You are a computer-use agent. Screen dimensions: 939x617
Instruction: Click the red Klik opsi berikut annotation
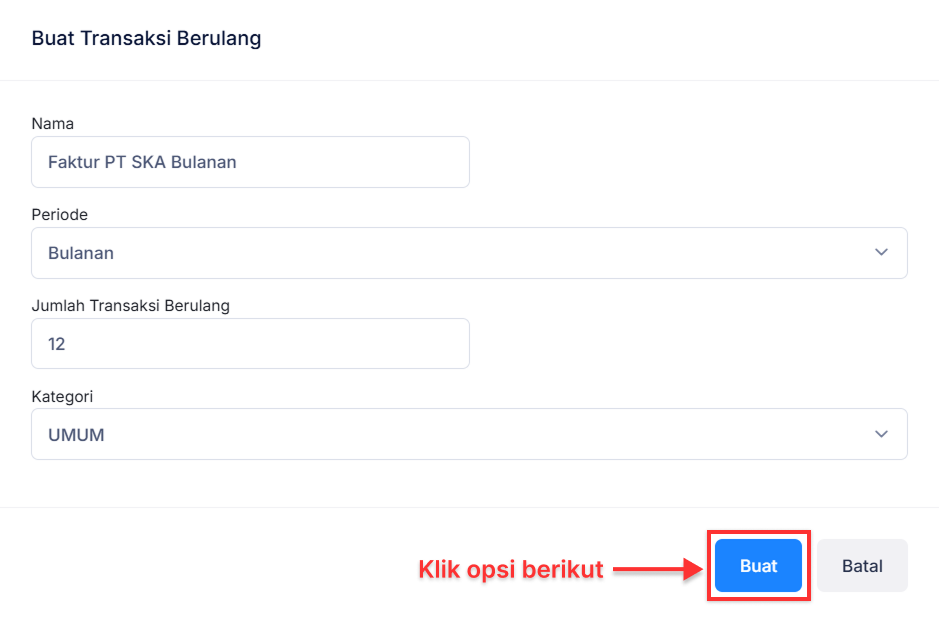point(510,568)
